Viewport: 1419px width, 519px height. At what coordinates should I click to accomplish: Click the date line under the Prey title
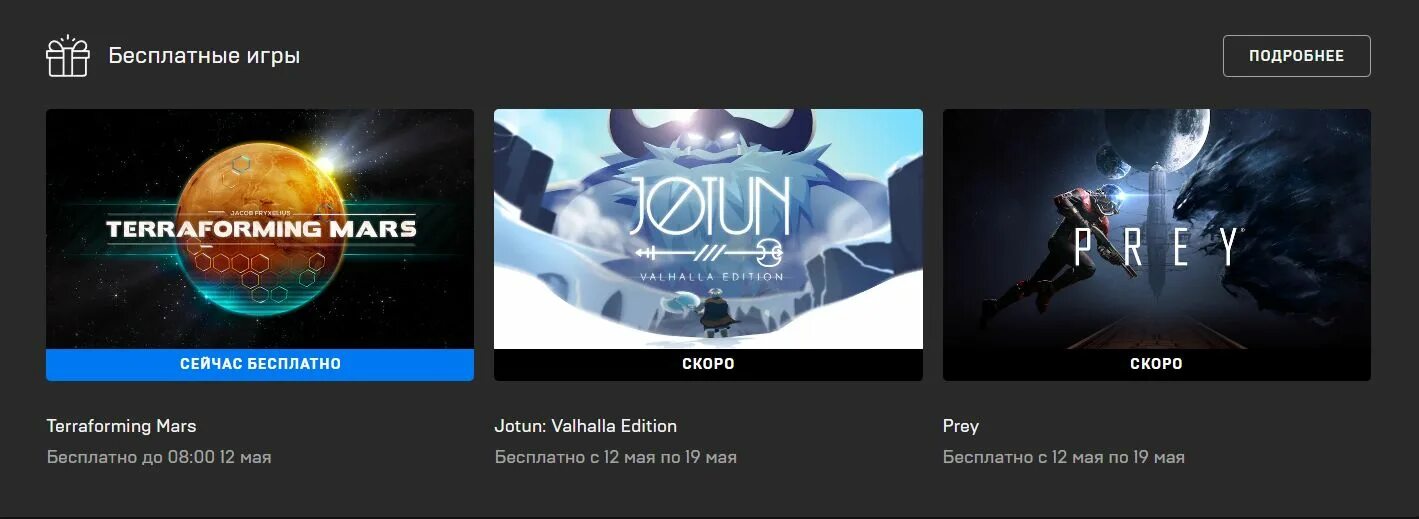point(1063,457)
